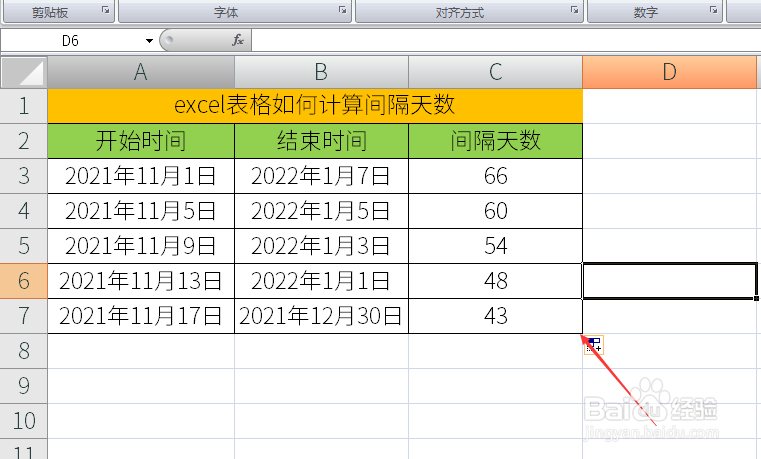The height and width of the screenshot is (459, 761).
Task: Click the 开始时间 header cell
Action: pyautogui.click(x=141, y=141)
